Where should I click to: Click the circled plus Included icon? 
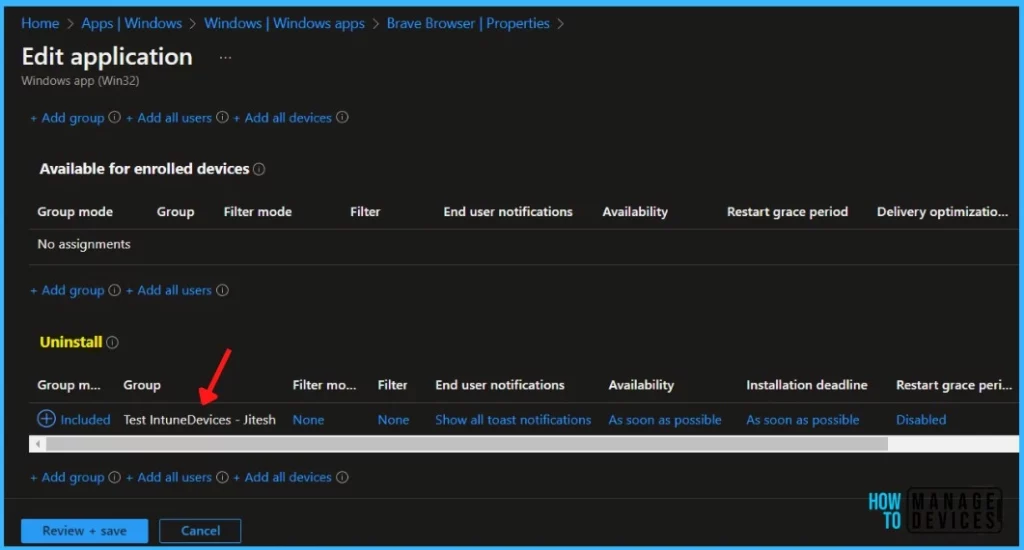pyautogui.click(x=46, y=419)
